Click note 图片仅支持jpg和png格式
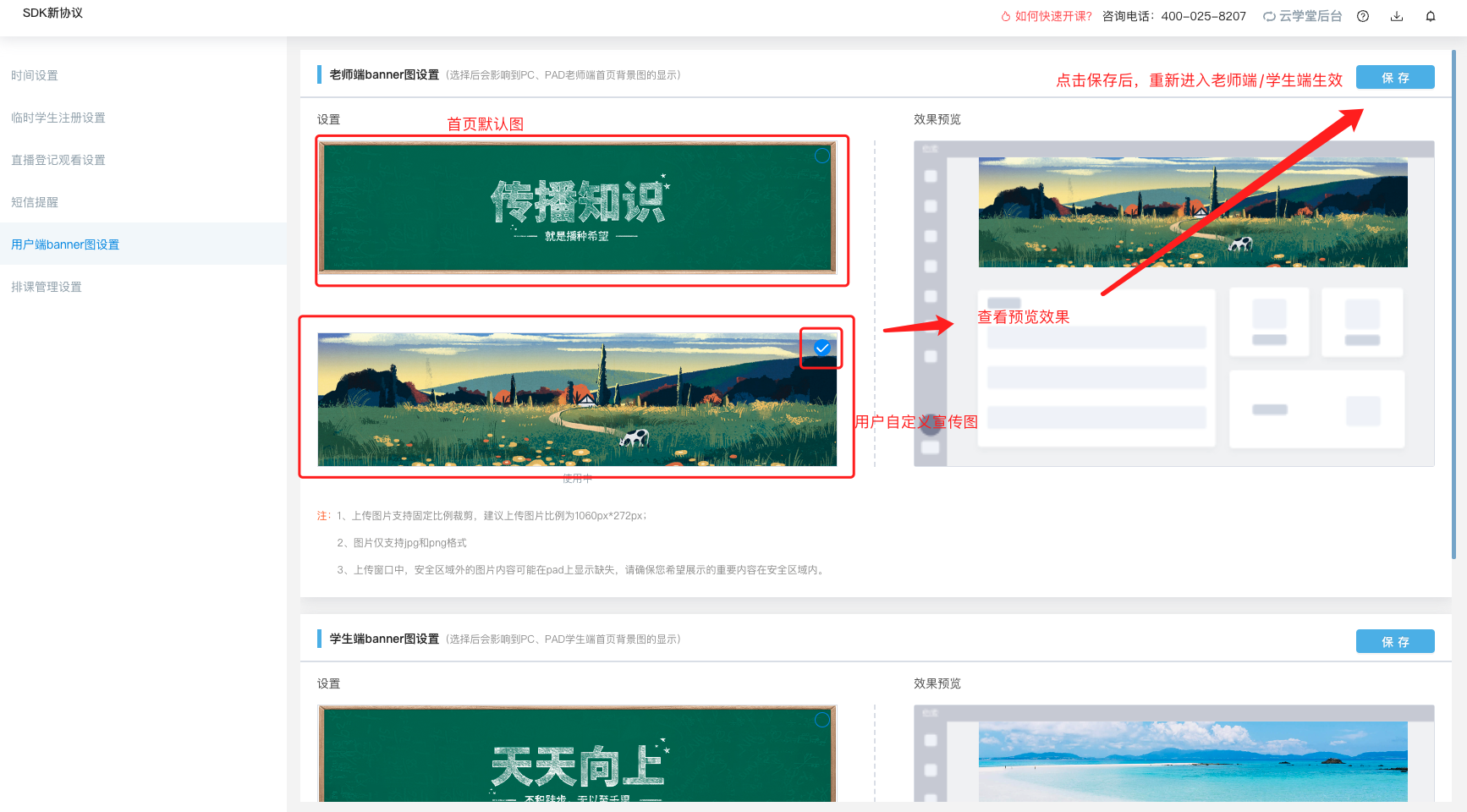 click(402, 543)
